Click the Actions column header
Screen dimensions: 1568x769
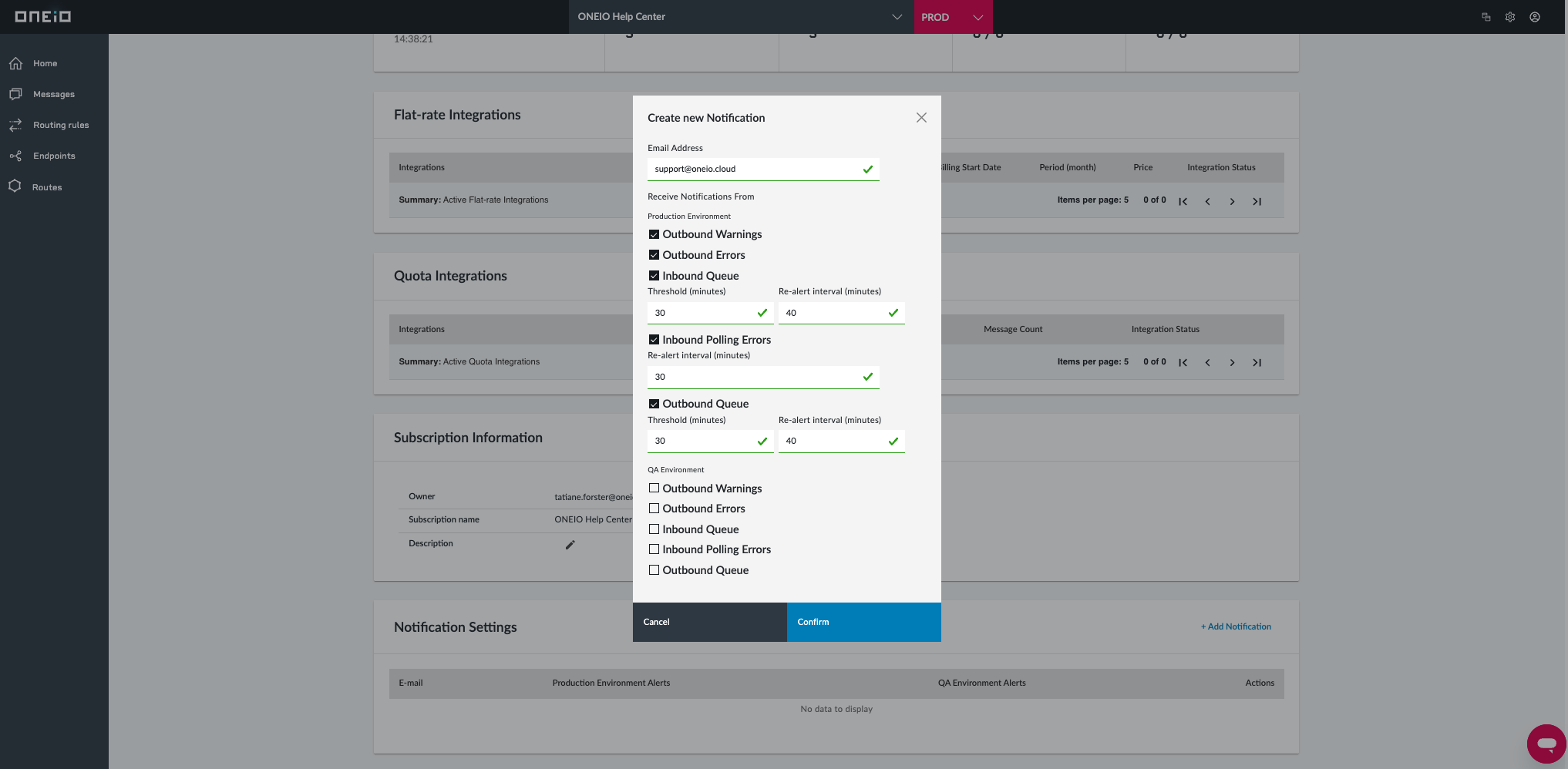1260,683
